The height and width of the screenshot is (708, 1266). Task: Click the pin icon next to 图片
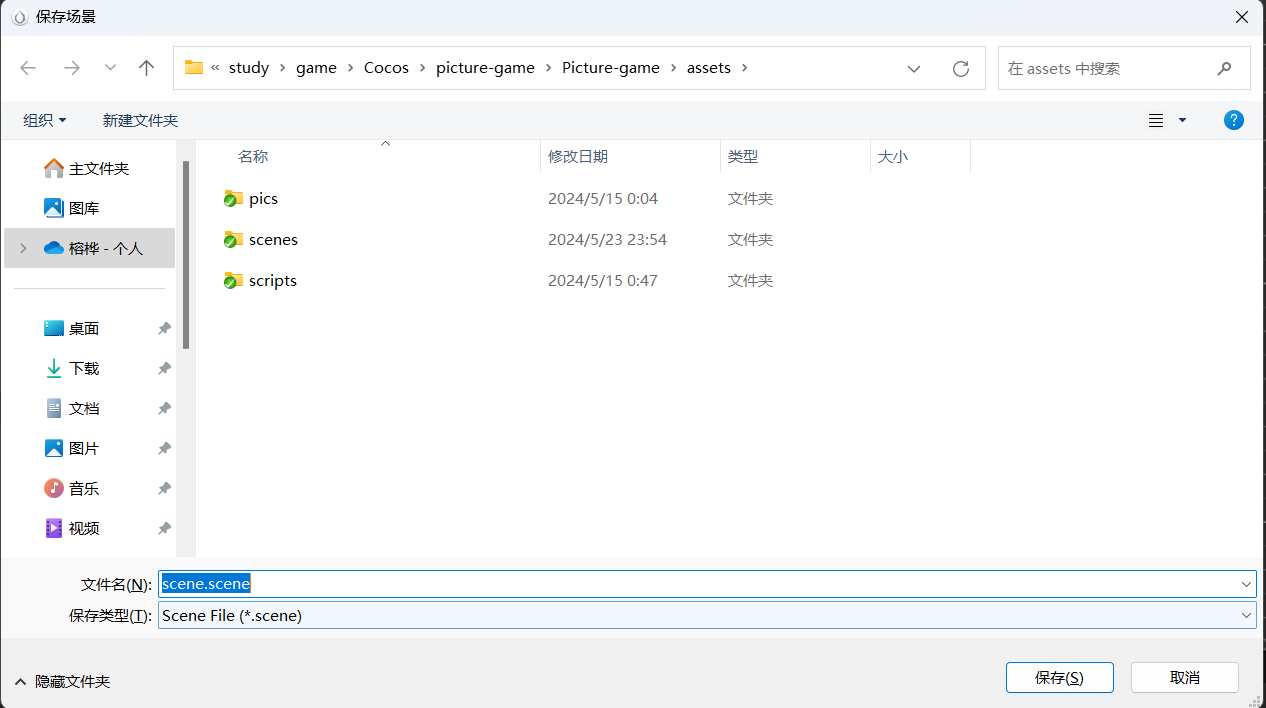coord(164,448)
